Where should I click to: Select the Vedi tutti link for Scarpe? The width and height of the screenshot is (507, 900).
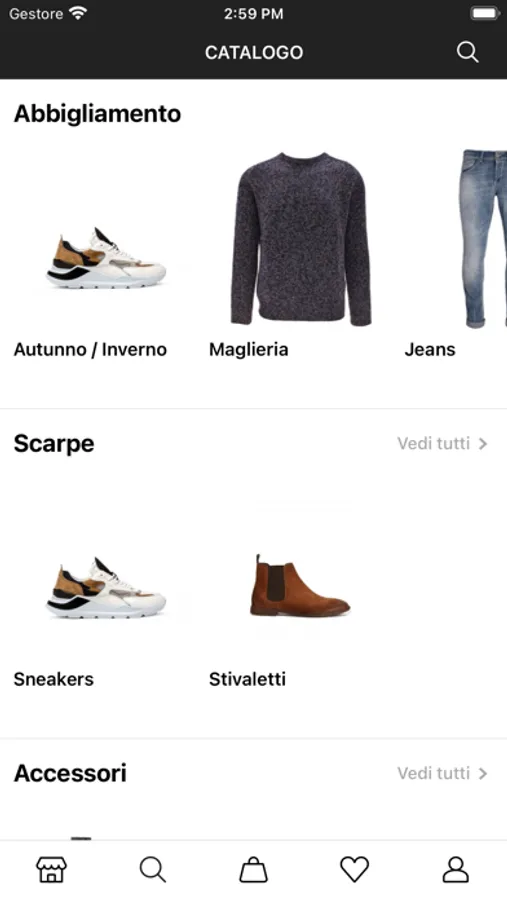[434, 444]
